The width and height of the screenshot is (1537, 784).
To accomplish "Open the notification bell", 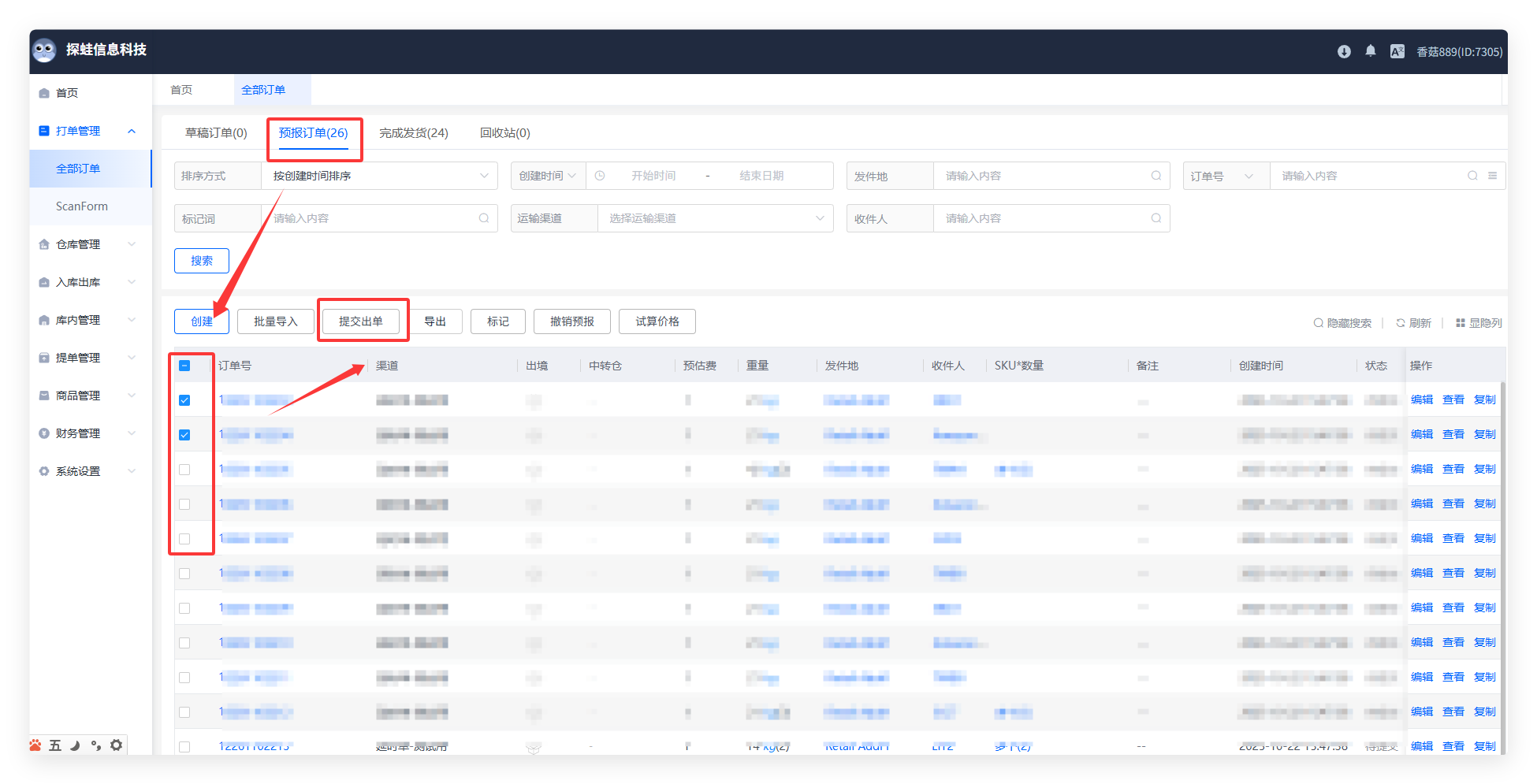I will coord(1371,51).
